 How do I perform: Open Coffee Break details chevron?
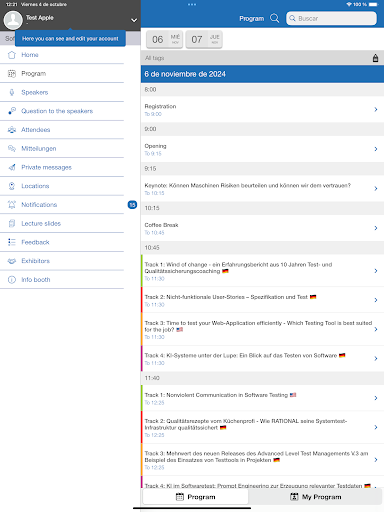[376, 228]
